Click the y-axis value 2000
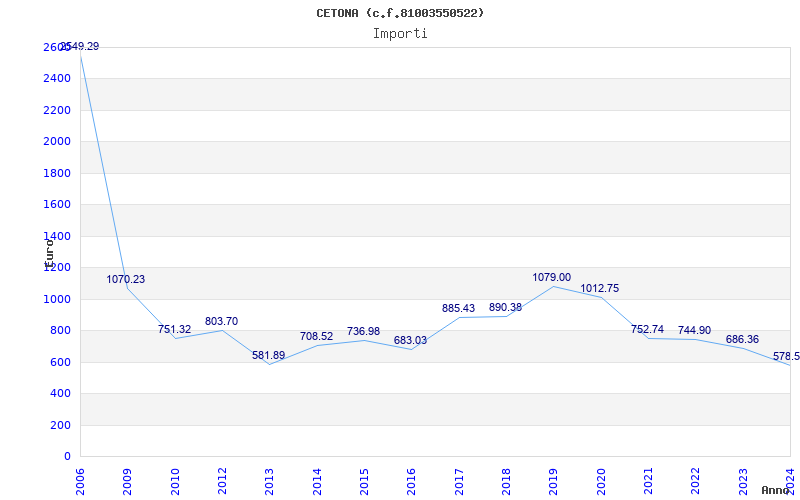The height and width of the screenshot is (500, 800). click(57, 141)
